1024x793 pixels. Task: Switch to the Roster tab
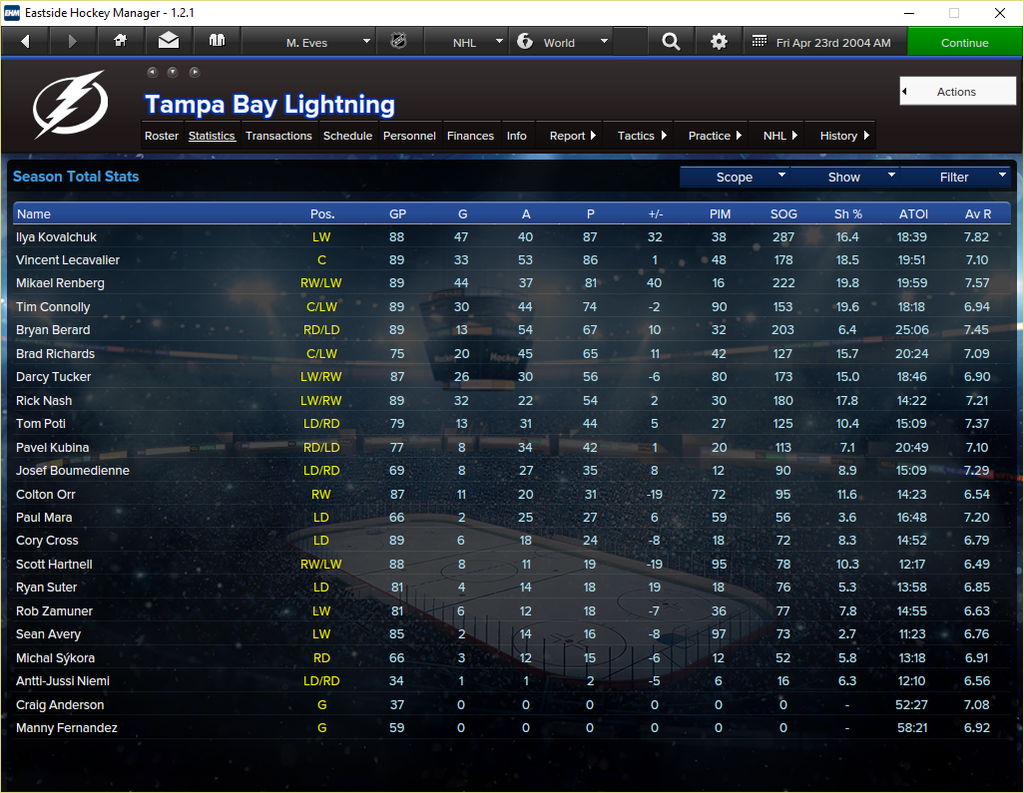[x=161, y=136]
